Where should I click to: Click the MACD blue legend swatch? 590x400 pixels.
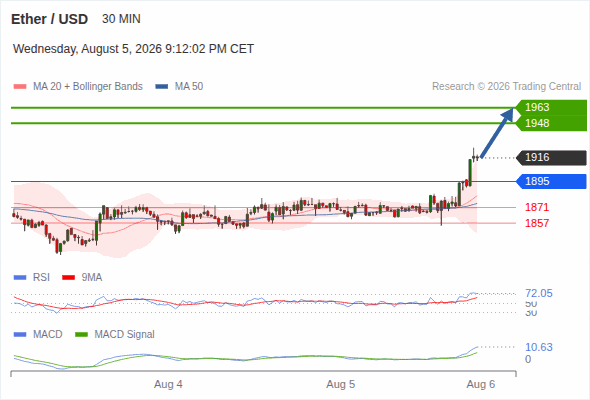(x=20, y=335)
